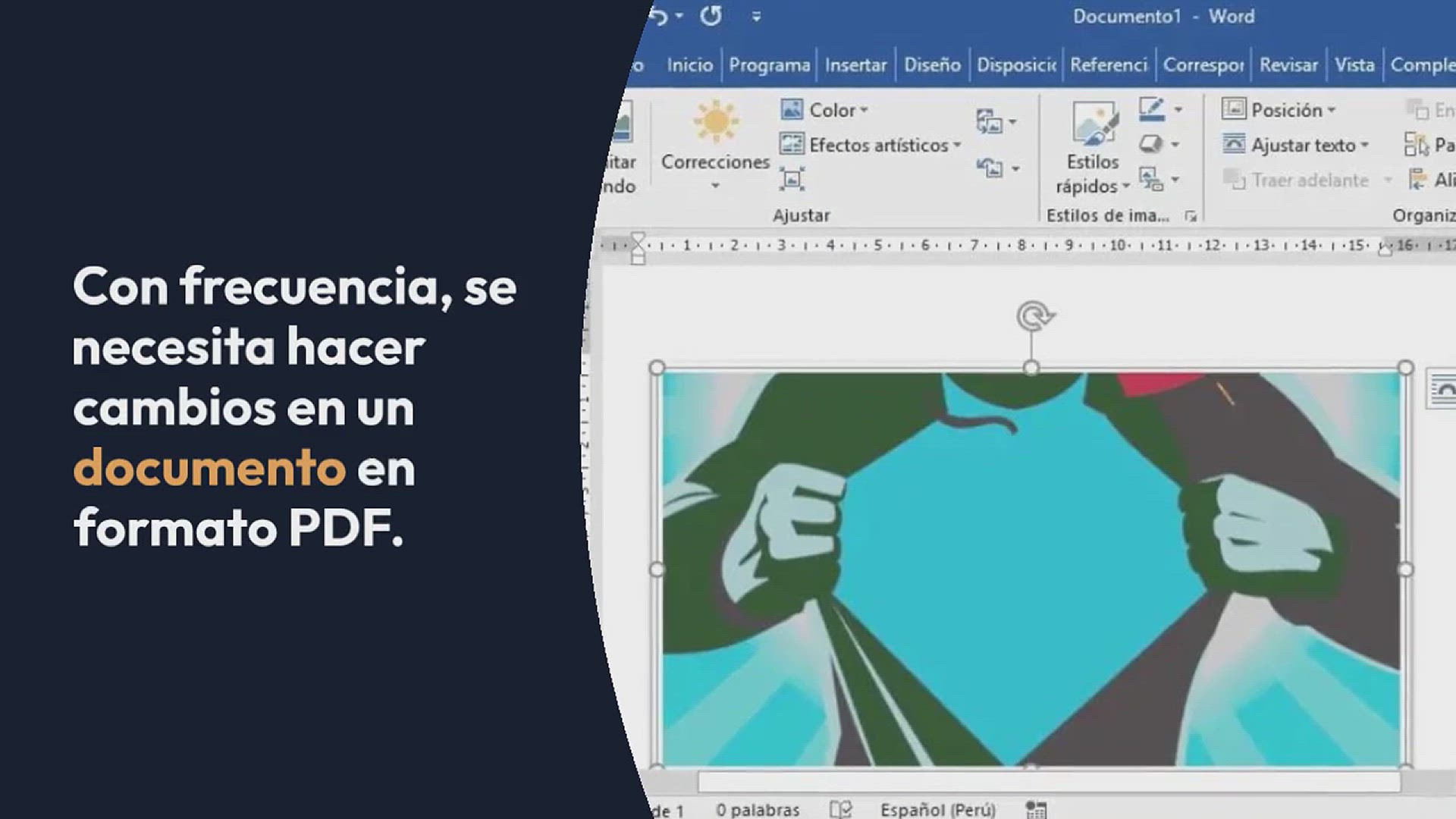This screenshot has height=819, width=1456.
Task: Click the Quick Styles gallery icon
Action: click(1093, 124)
